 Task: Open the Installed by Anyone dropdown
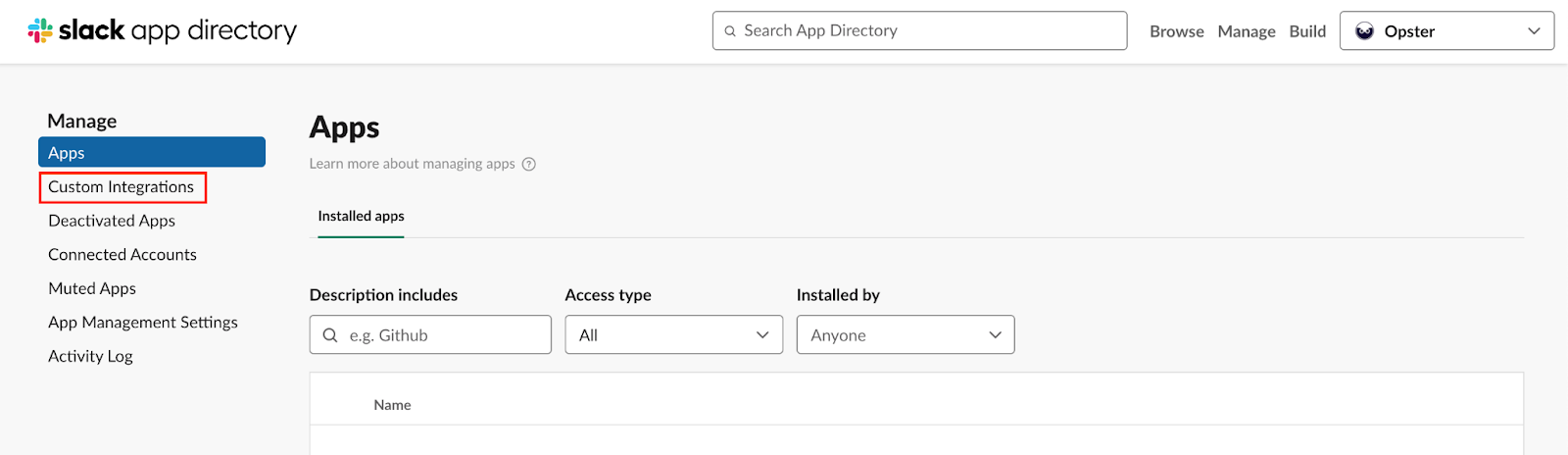906,334
